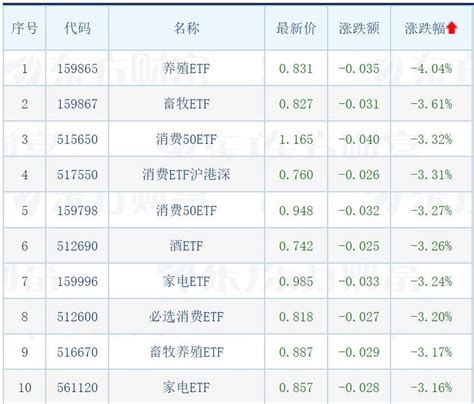
Task: Click the 序号 column header
Action: [24, 28]
